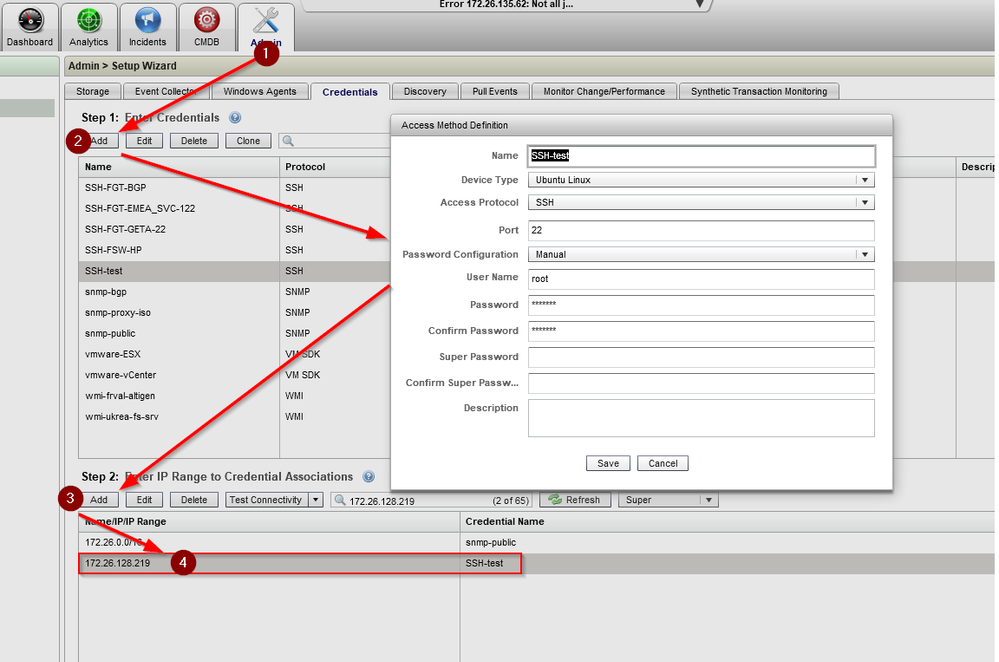Expand the Test Connectivity dropdown arrow
Viewport: 999px width, 662px height.
[x=313, y=499]
